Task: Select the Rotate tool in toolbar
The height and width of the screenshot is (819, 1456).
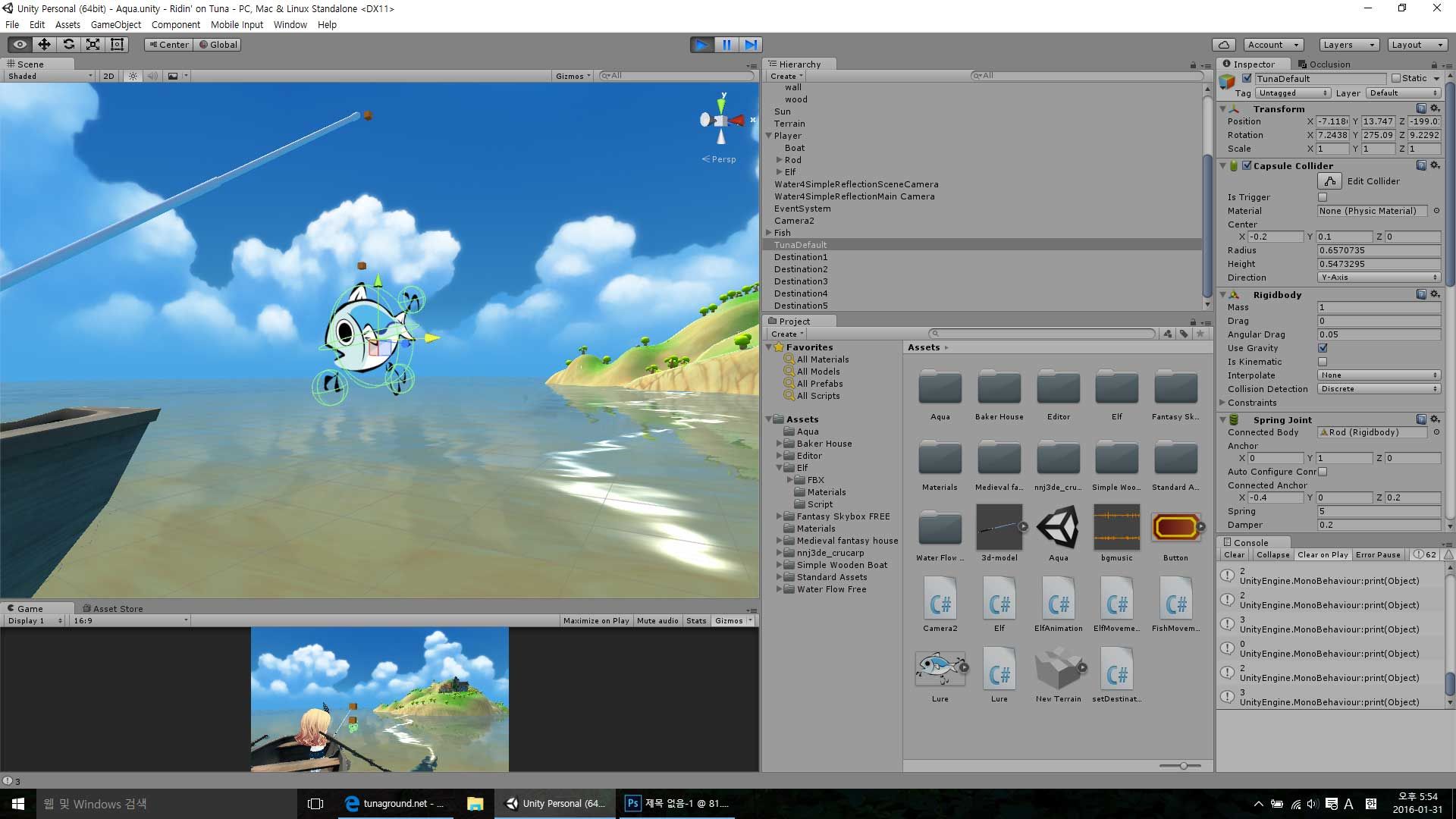Action: (x=68, y=45)
